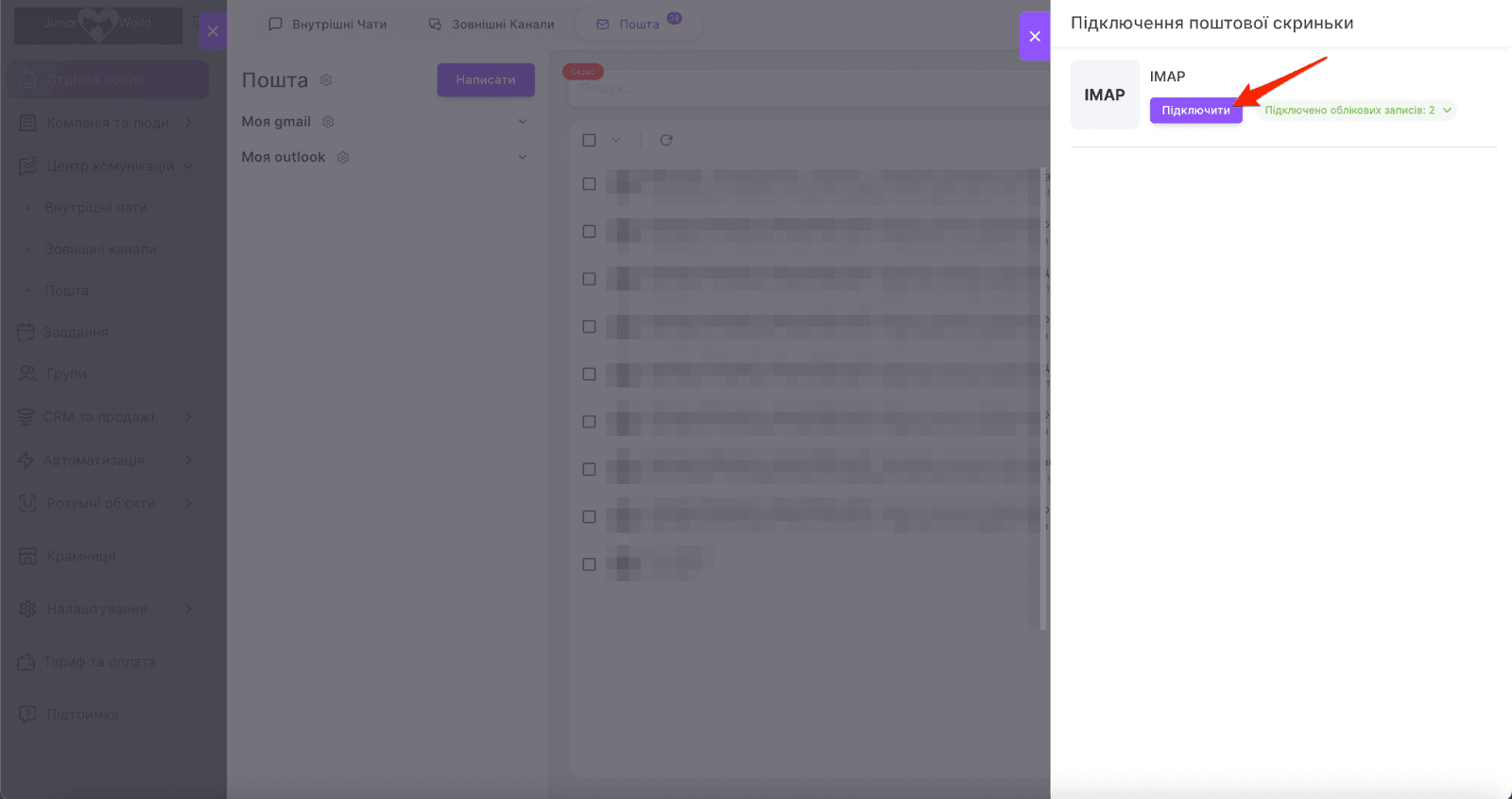Click the Підтримка help icon
The image size is (1512, 799).
[27, 715]
